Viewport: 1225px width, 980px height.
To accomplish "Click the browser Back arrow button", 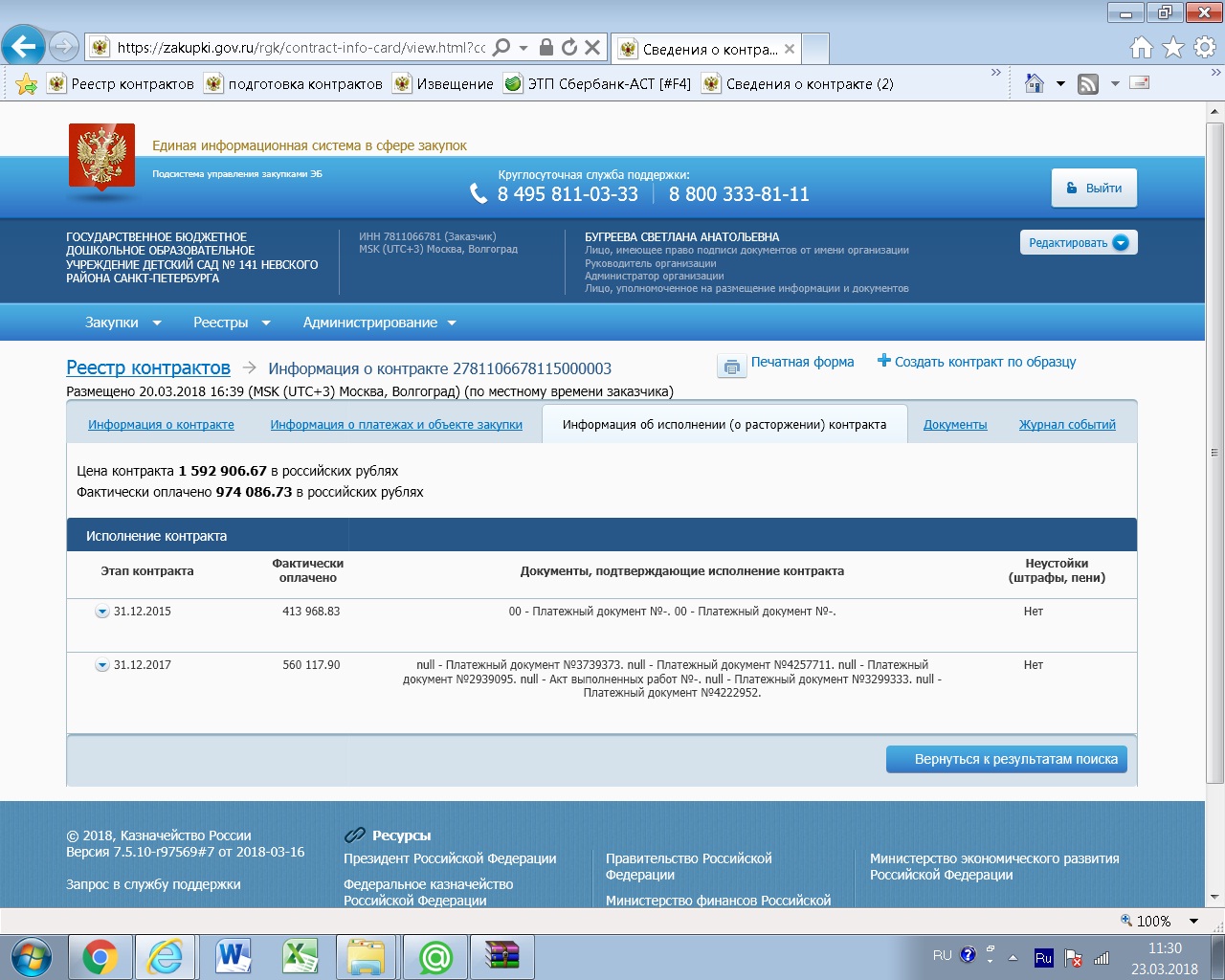I will (x=23, y=45).
